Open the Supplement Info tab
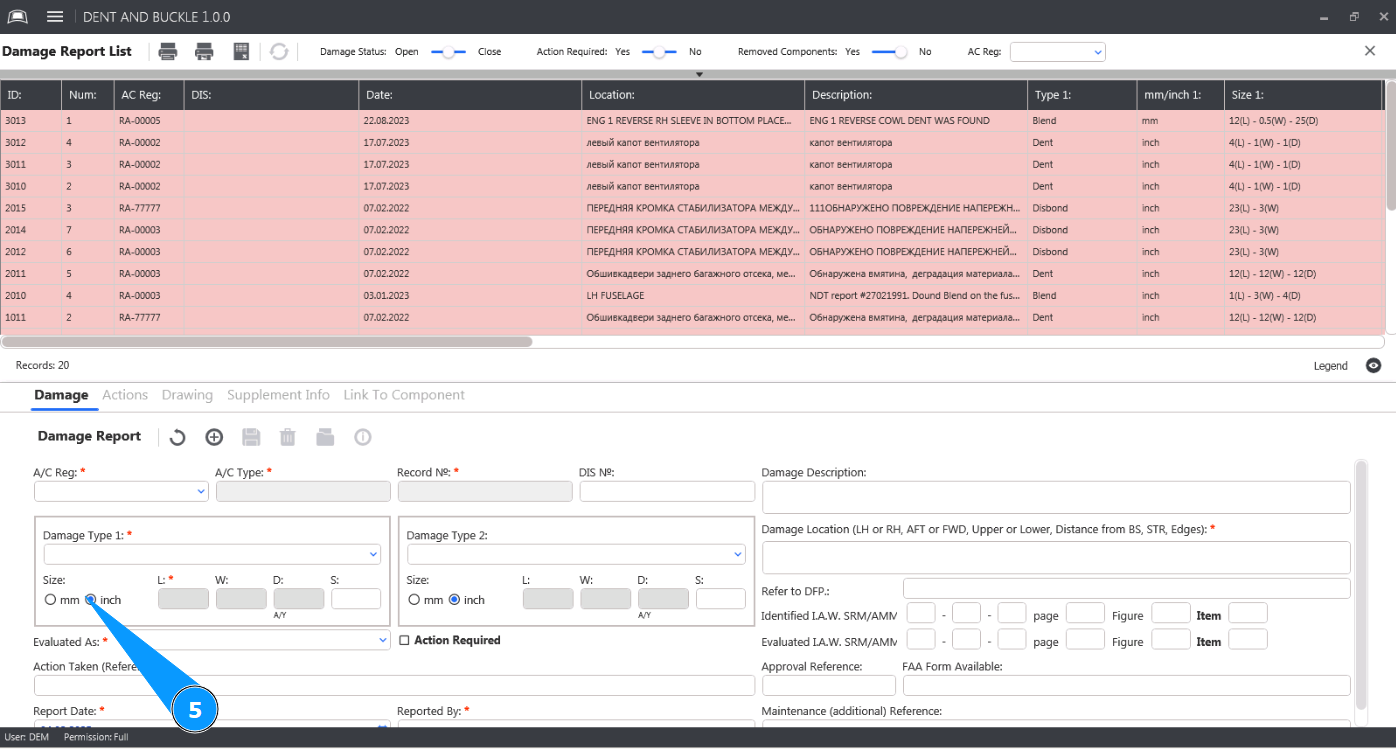 278,395
